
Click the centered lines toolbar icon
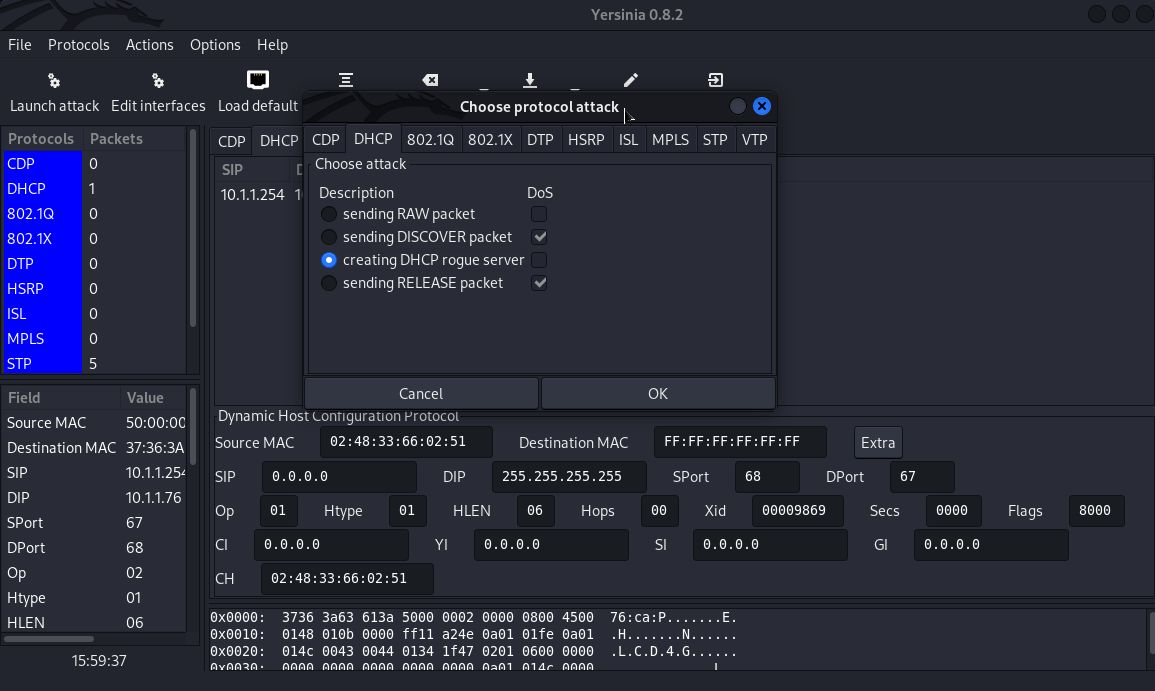345,80
